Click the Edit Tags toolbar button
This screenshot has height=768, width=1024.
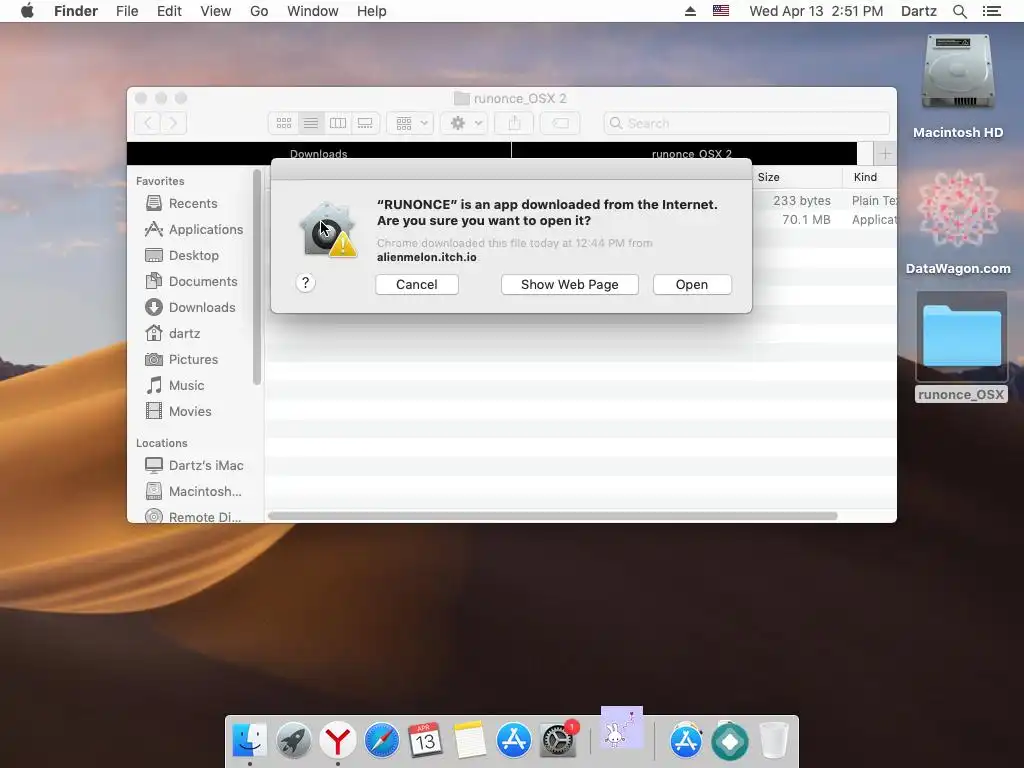click(x=560, y=123)
